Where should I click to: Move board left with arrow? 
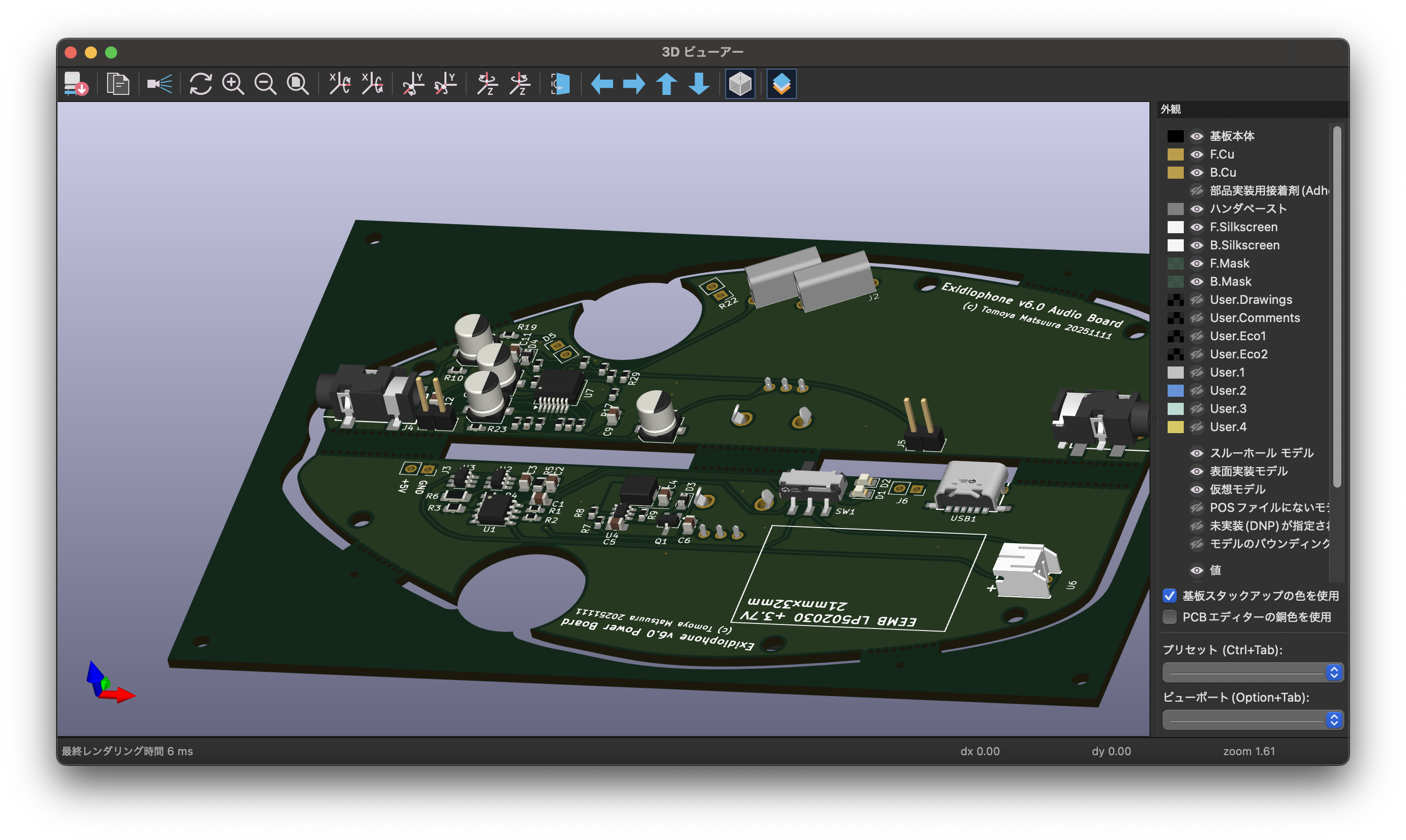pos(601,84)
